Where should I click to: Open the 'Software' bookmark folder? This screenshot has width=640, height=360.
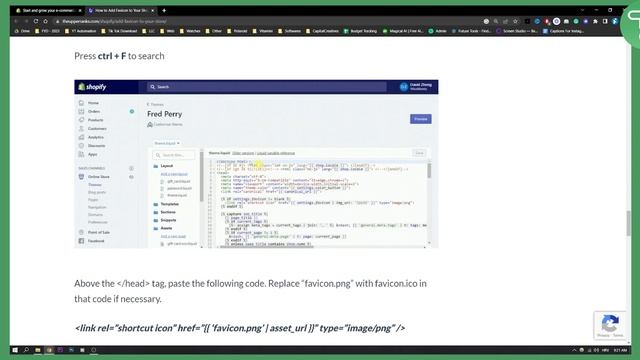coord(289,31)
